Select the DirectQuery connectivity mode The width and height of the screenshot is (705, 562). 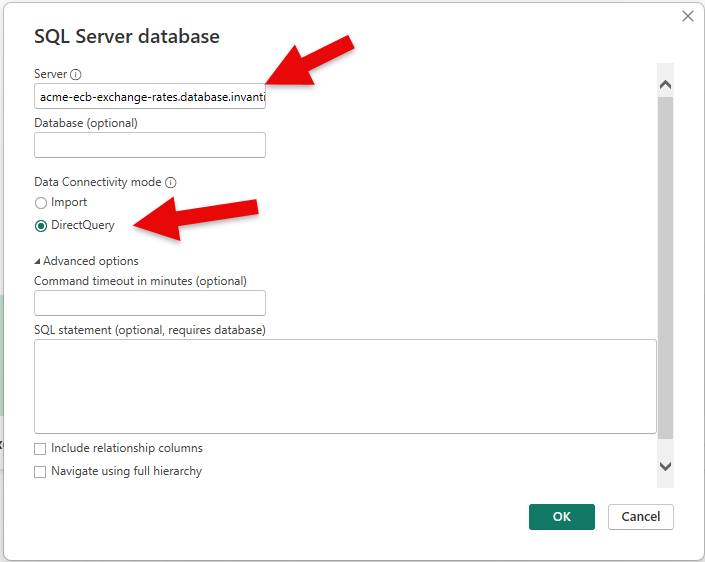[x=41, y=225]
